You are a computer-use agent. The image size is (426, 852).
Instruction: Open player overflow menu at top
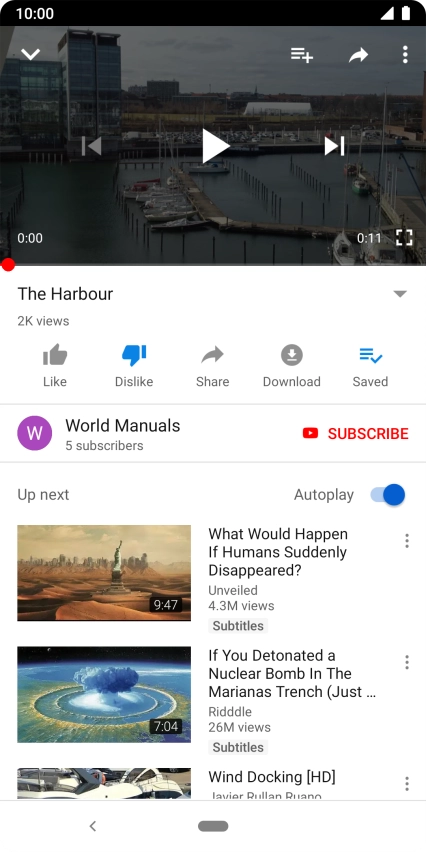pos(405,54)
